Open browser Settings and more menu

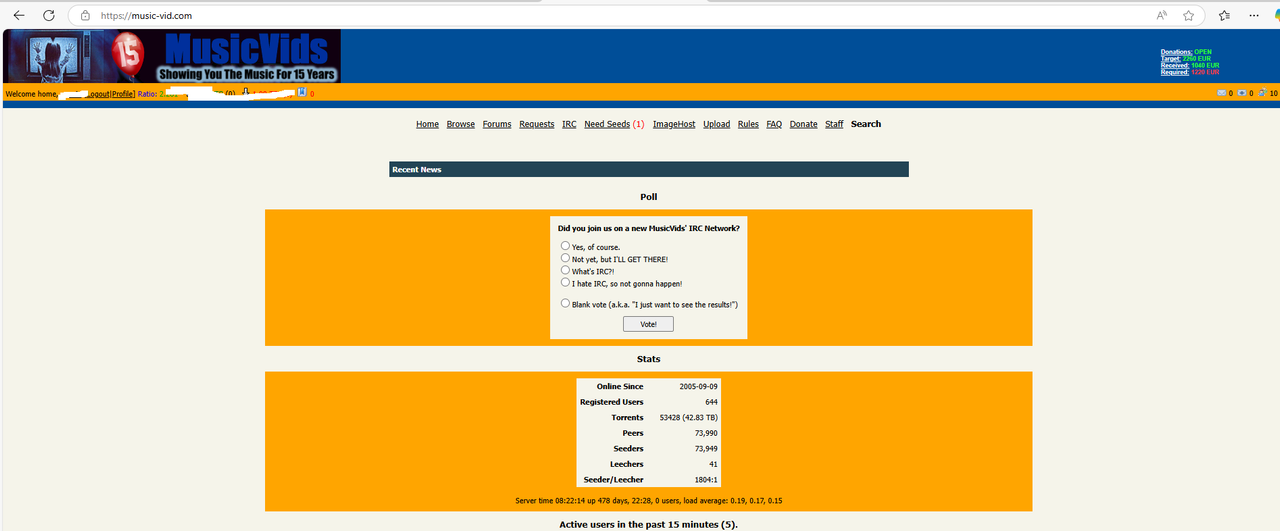pos(1254,15)
